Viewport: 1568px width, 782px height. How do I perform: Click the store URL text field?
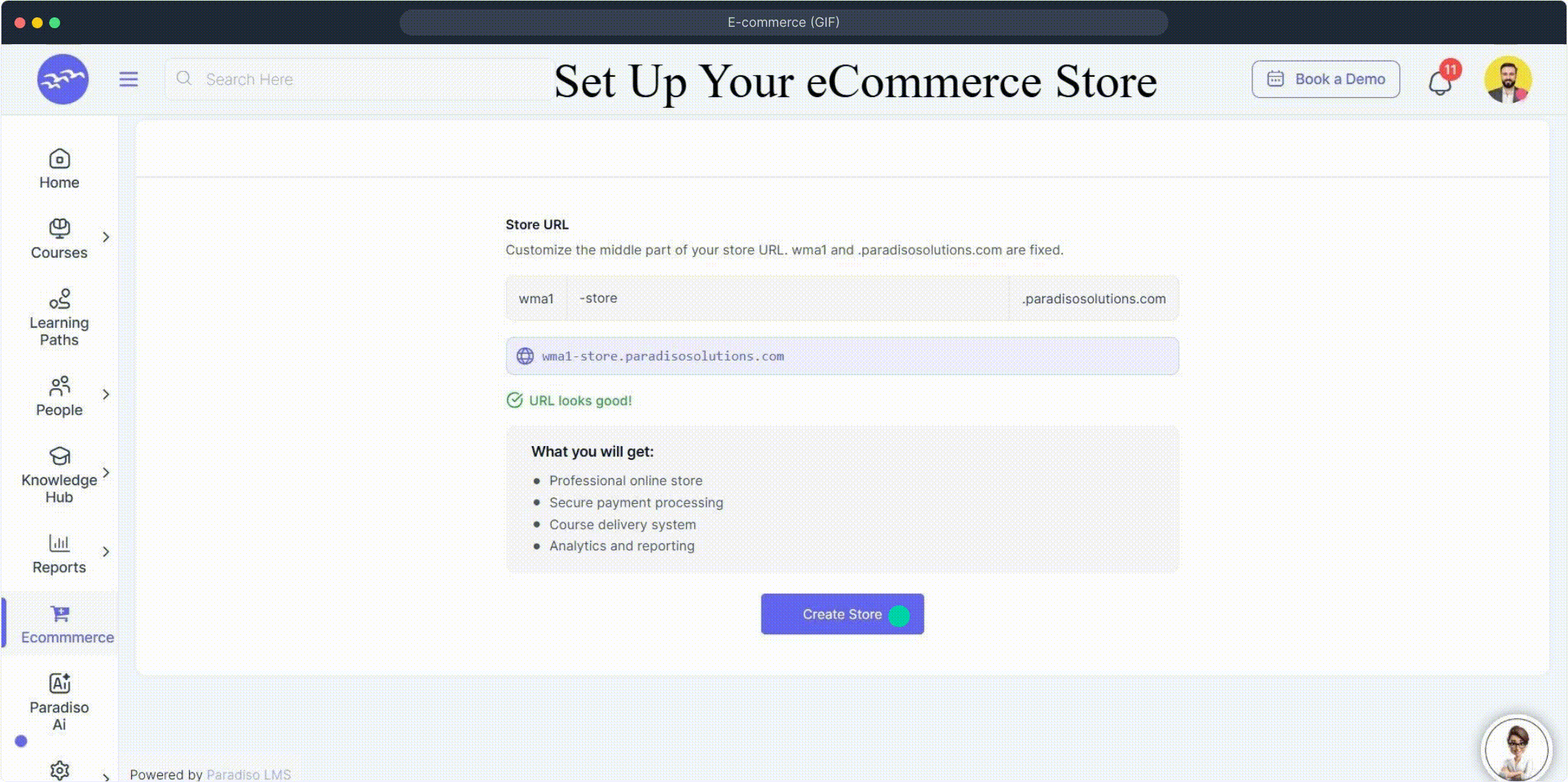coord(785,298)
